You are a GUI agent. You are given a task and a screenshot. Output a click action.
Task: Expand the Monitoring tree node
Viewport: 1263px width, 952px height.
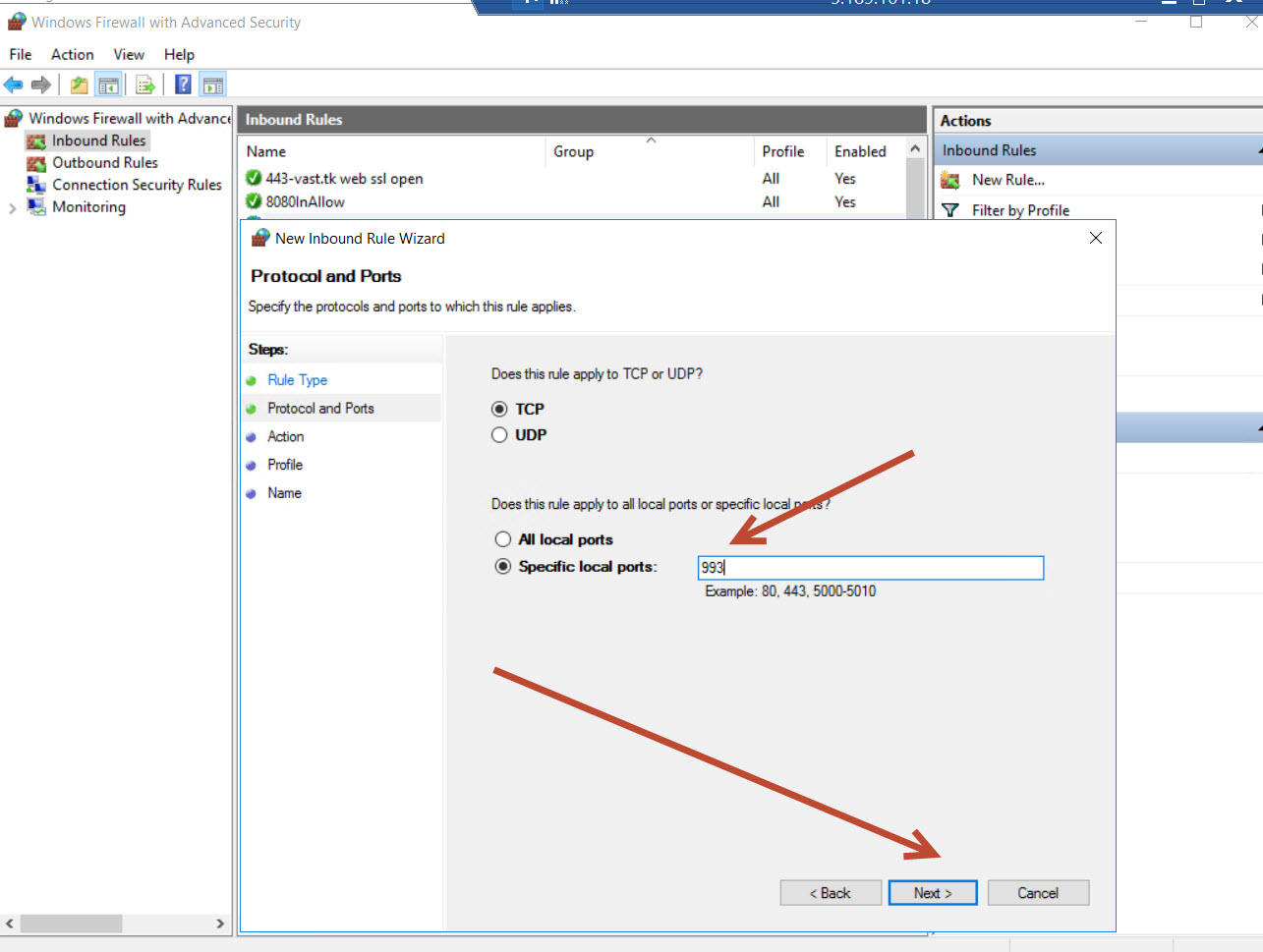(x=12, y=208)
